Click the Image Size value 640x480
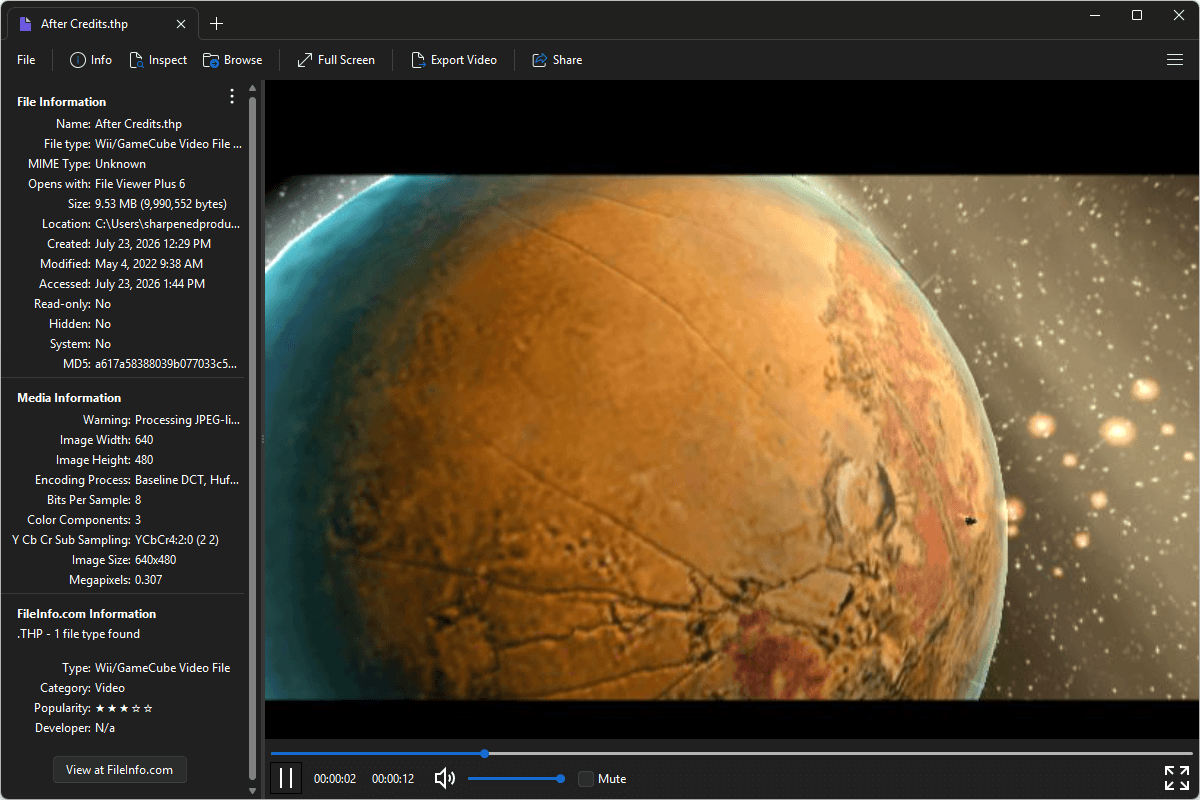Image resolution: width=1200 pixels, height=800 pixels. (x=155, y=560)
